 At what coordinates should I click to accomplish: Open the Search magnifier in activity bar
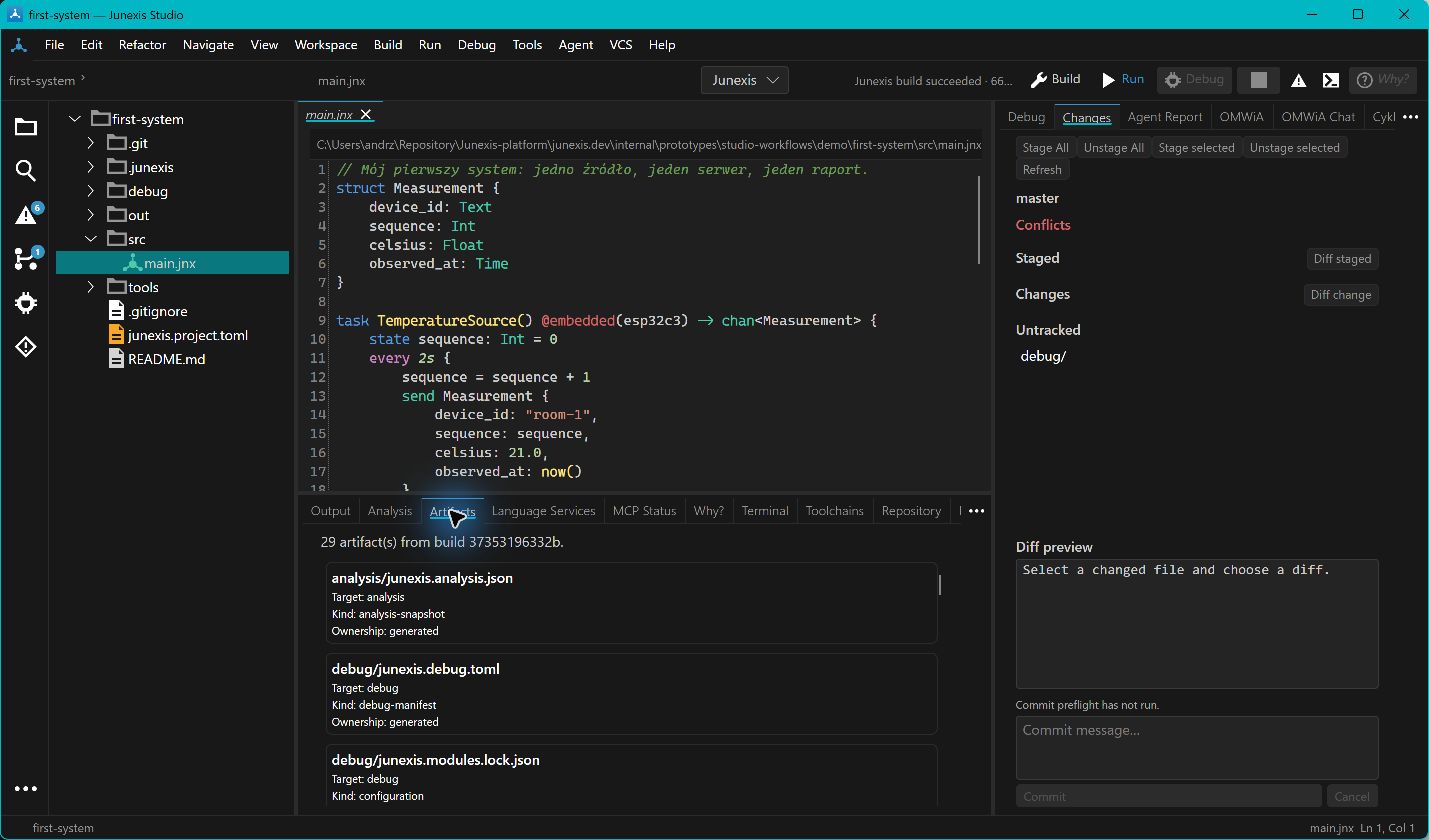pos(26,171)
